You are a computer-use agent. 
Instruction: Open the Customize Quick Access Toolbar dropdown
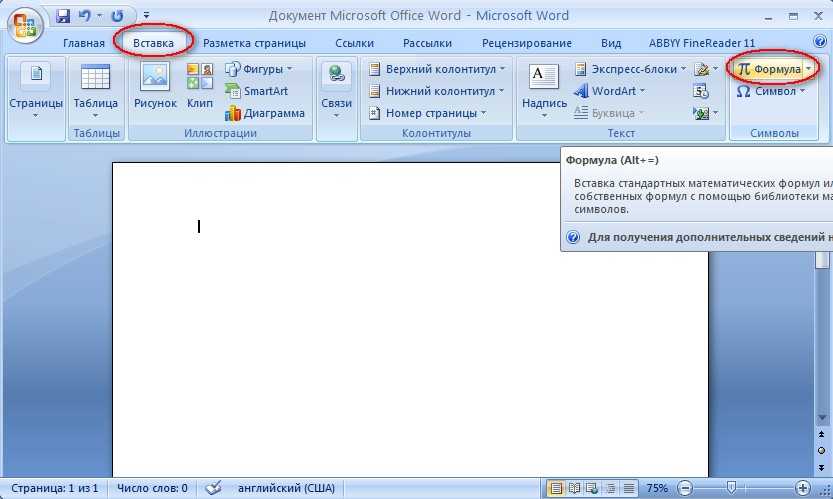tap(147, 16)
